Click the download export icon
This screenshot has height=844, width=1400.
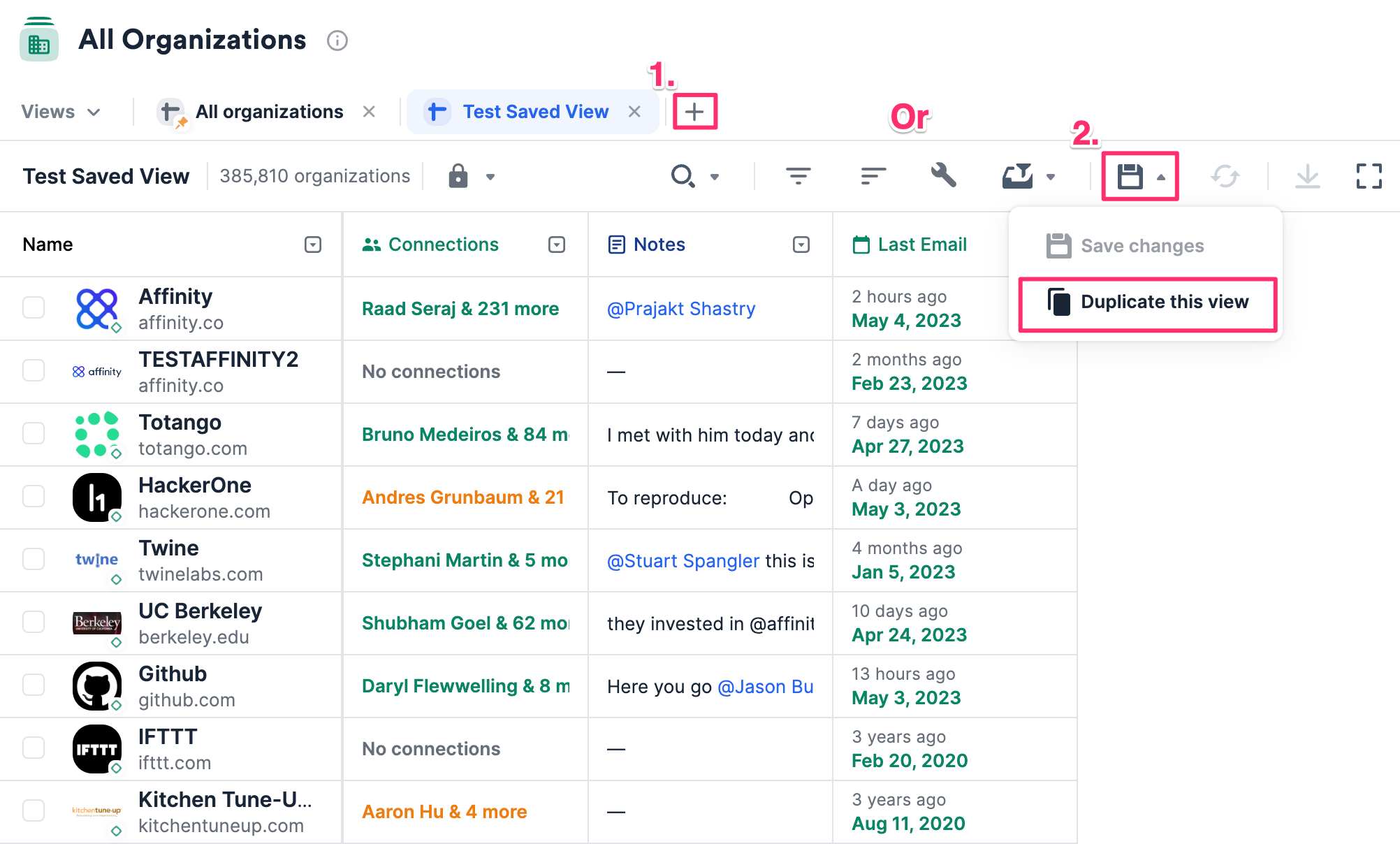(1307, 176)
